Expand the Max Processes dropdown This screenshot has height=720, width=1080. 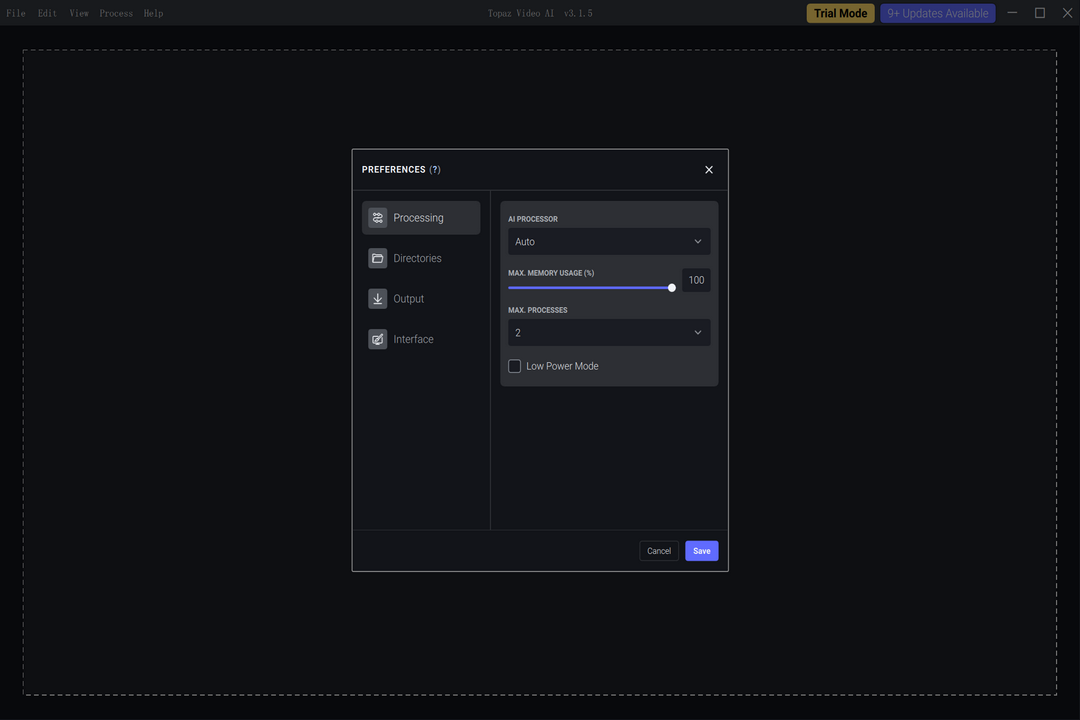coord(608,332)
